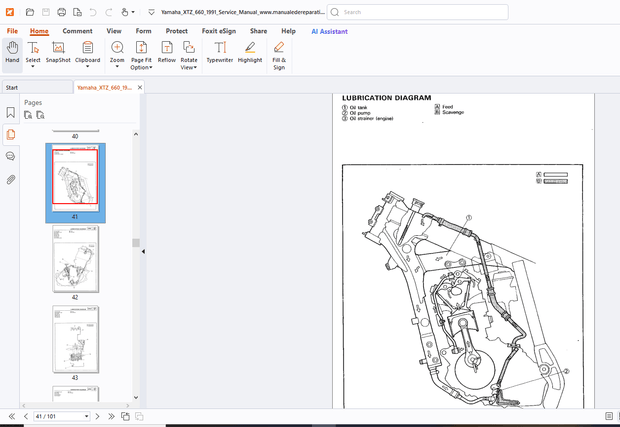Click the Print icon

coord(61,12)
